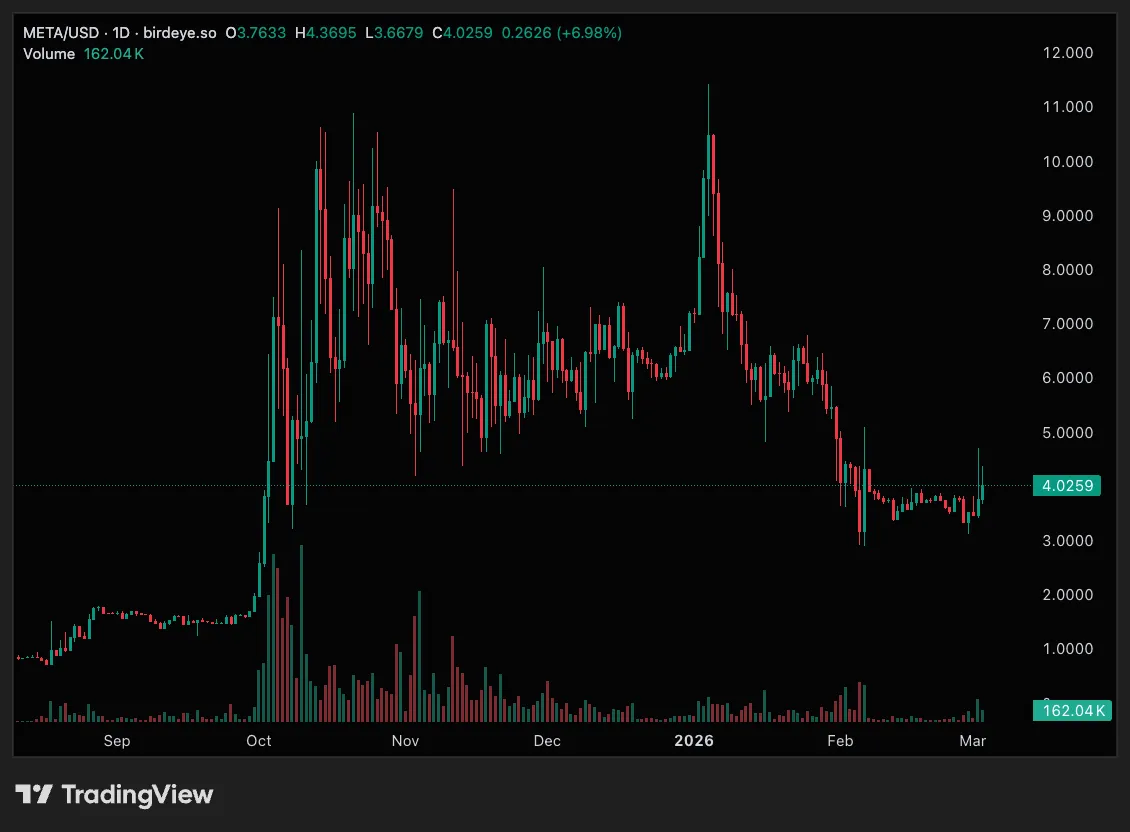This screenshot has width=1130, height=832.
Task: Select the Feb label on time axis
Action: pos(840,741)
